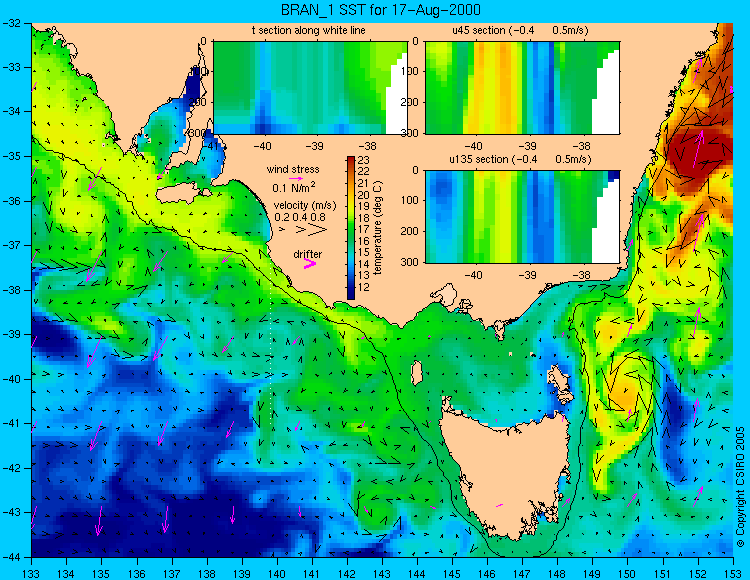Click the colorbar tick label 15
The image size is (750, 580).
(x=364, y=252)
